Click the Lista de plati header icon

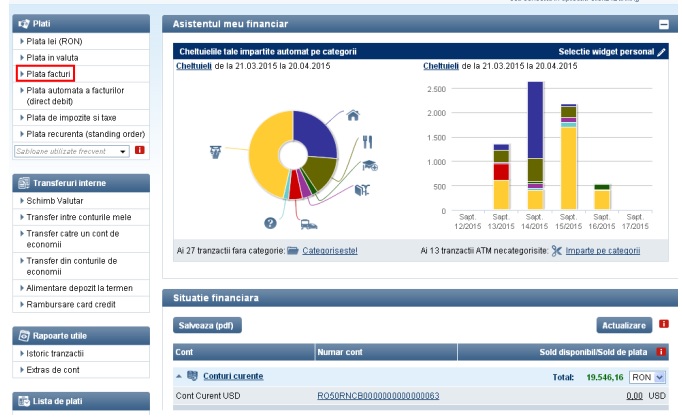[x=24, y=401]
